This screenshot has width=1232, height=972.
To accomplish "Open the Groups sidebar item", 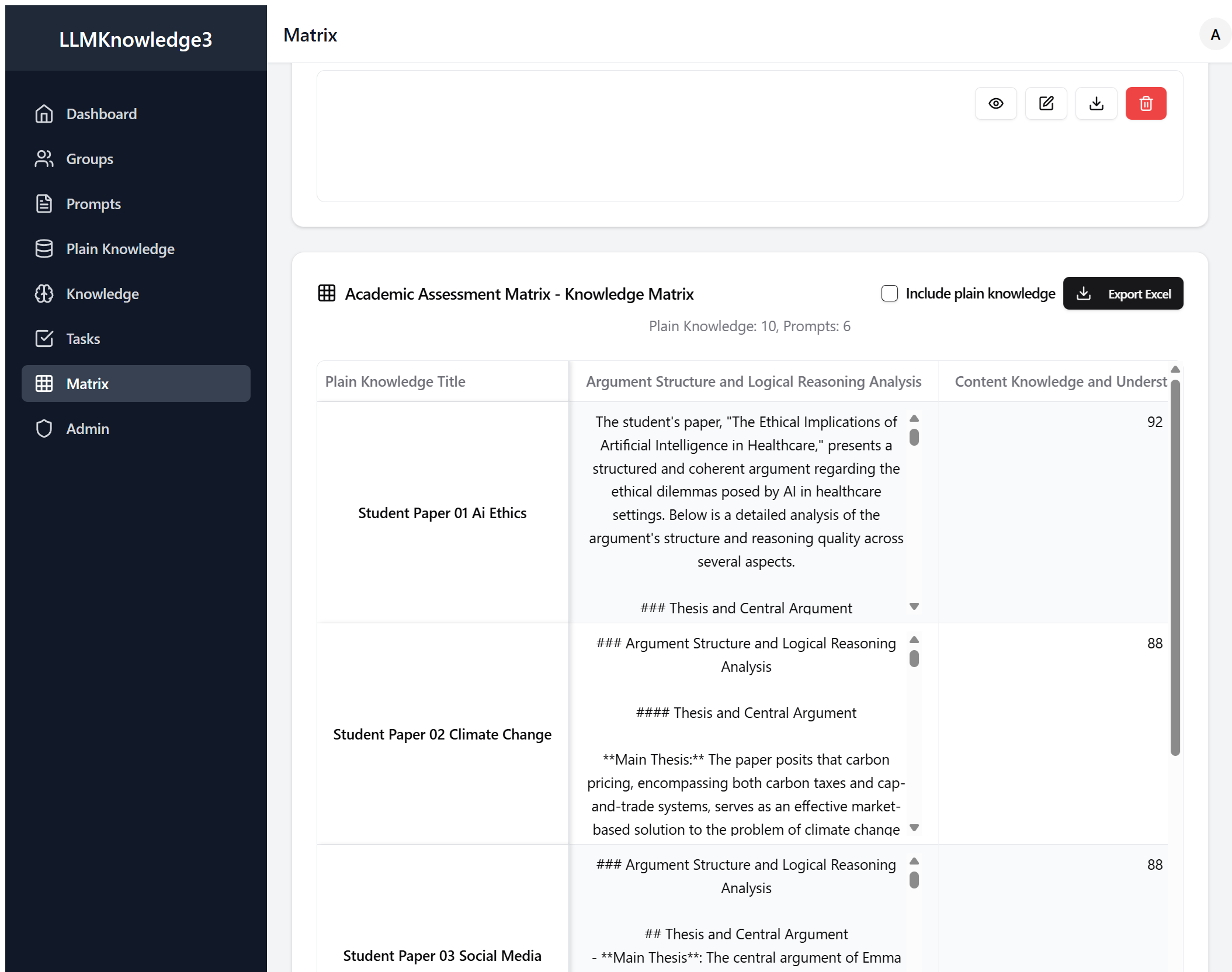I will [x=89, y=159].
